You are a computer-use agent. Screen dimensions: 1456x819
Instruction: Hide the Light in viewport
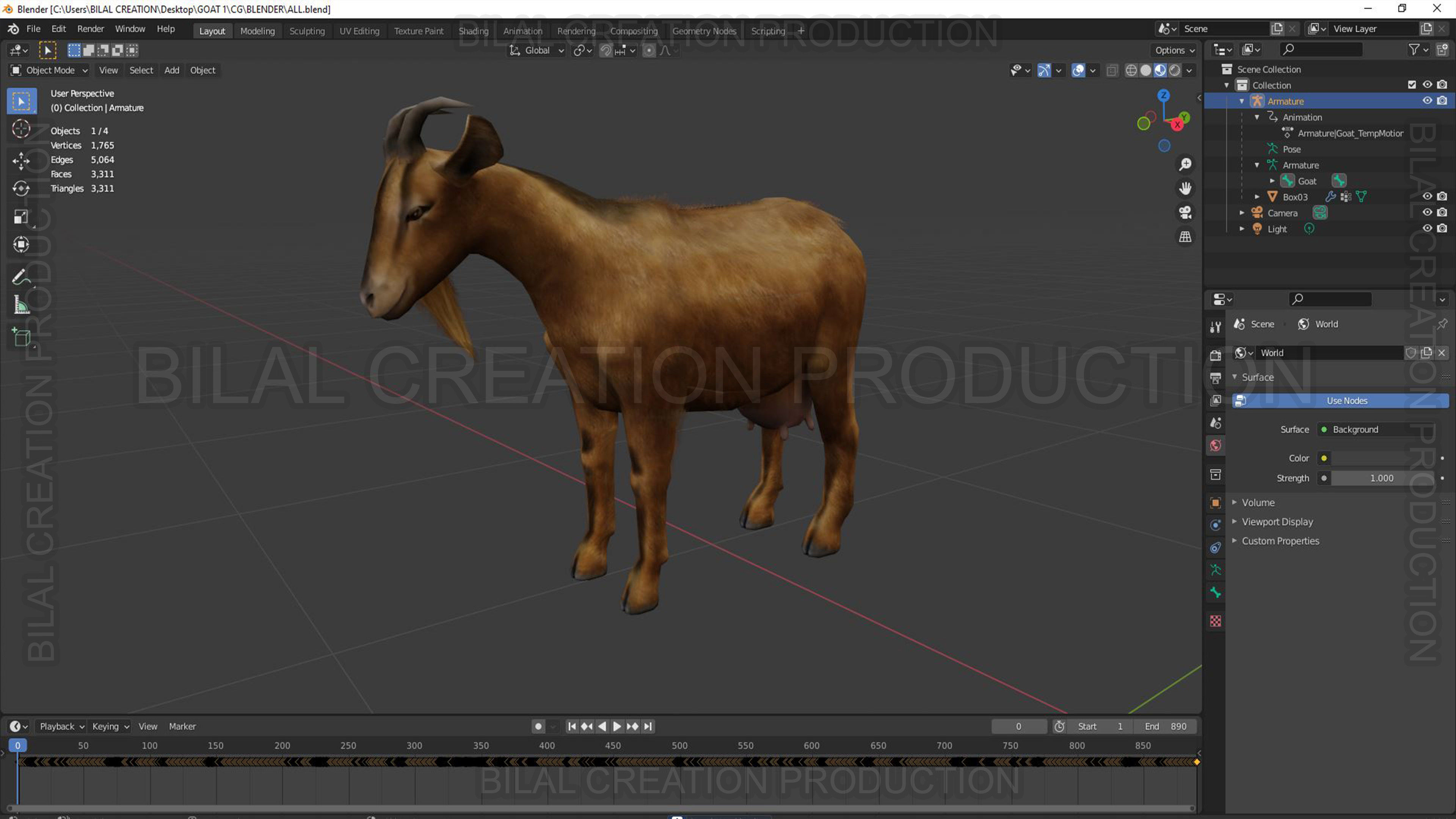pyautogui.click(x=1426, y=228)
